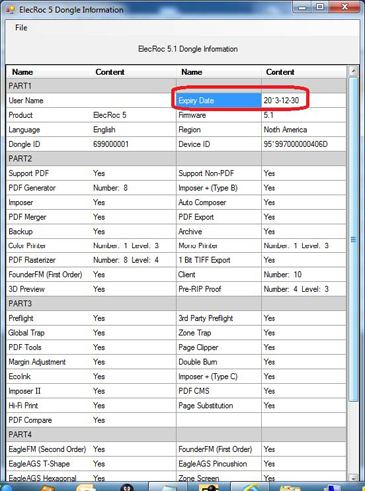Select the PART2 section header row
The width and height of the screenshot is (365, 491).
pos(176,159)
